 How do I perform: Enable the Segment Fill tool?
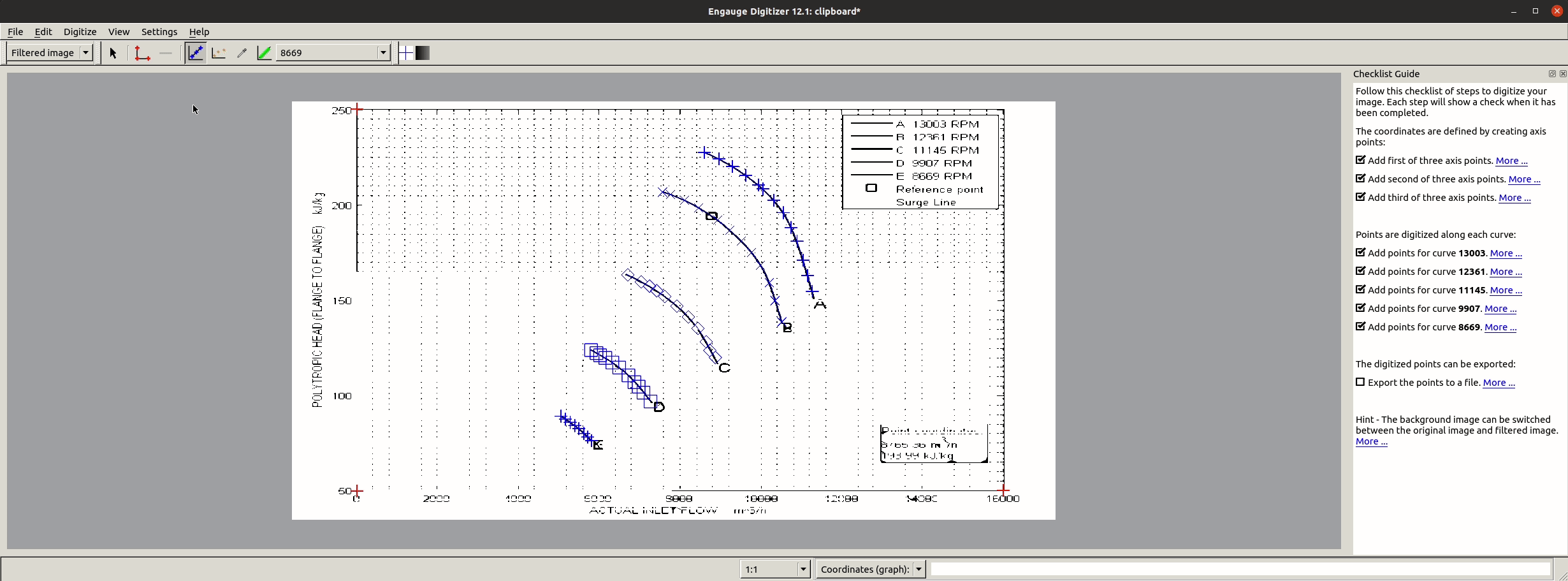(264, 54)
